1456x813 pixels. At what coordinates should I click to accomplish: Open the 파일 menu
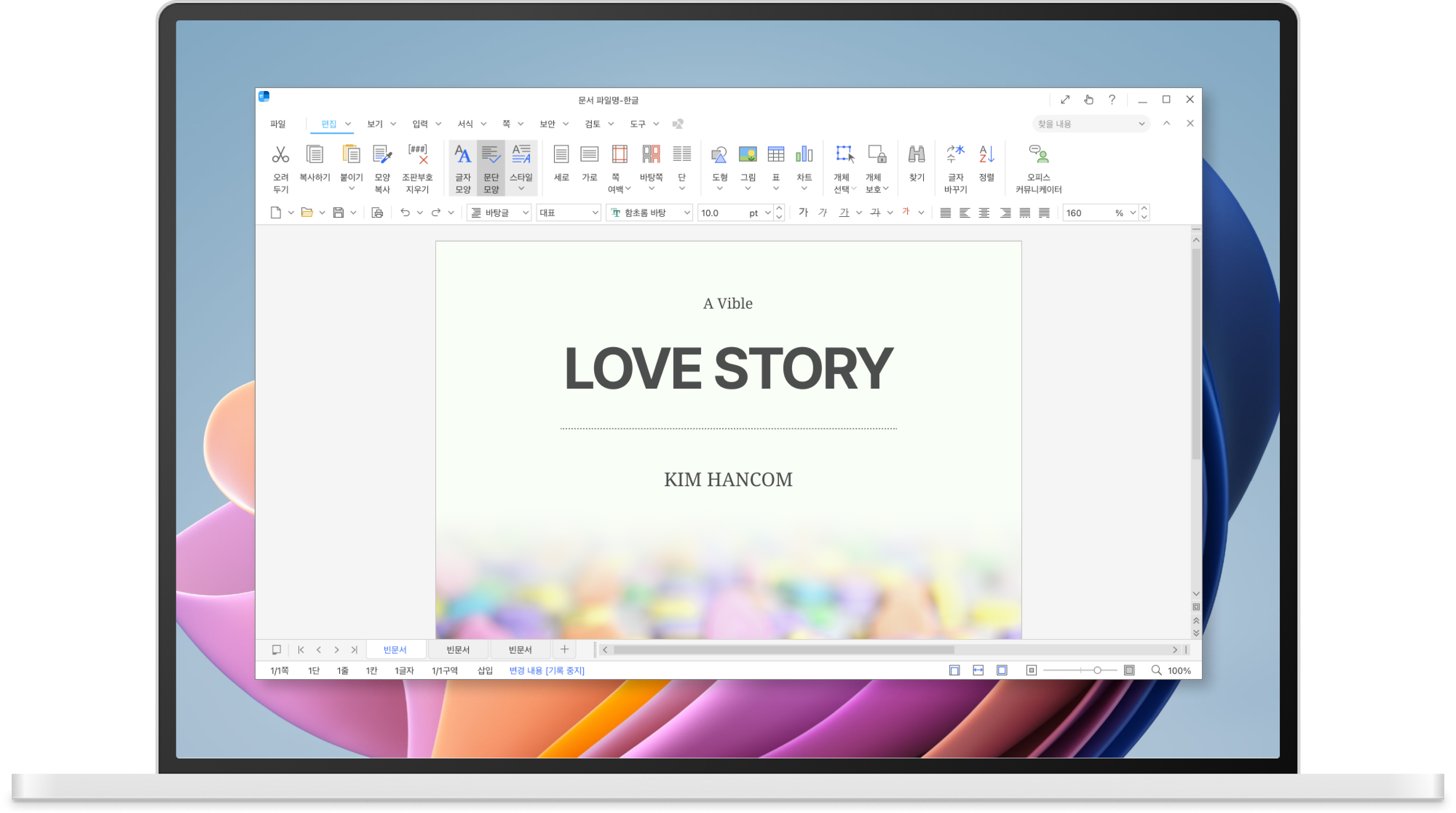pyautogui.click(x=277, y=124)
